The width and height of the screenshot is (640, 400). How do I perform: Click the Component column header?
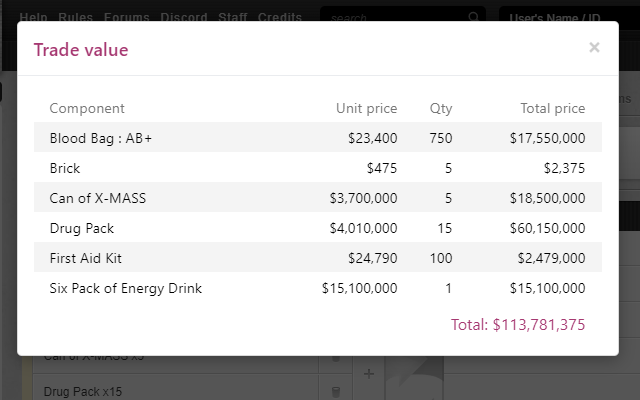[87, 108]
